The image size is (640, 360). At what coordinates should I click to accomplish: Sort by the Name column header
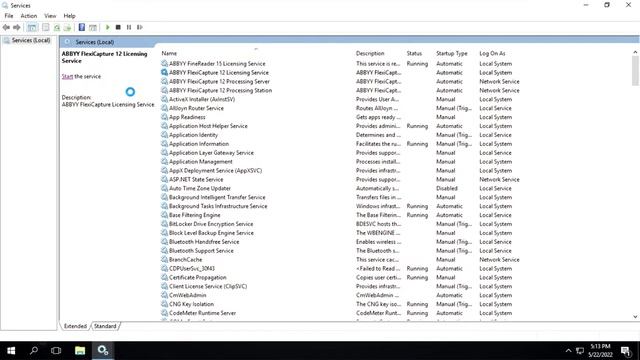click(x=169, y=53)
